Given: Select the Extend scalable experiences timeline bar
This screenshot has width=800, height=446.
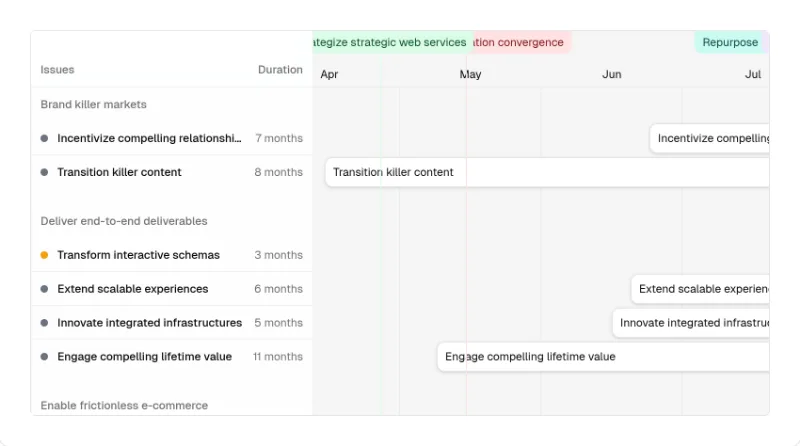Looking at the screenshot, I should [701, 289].
